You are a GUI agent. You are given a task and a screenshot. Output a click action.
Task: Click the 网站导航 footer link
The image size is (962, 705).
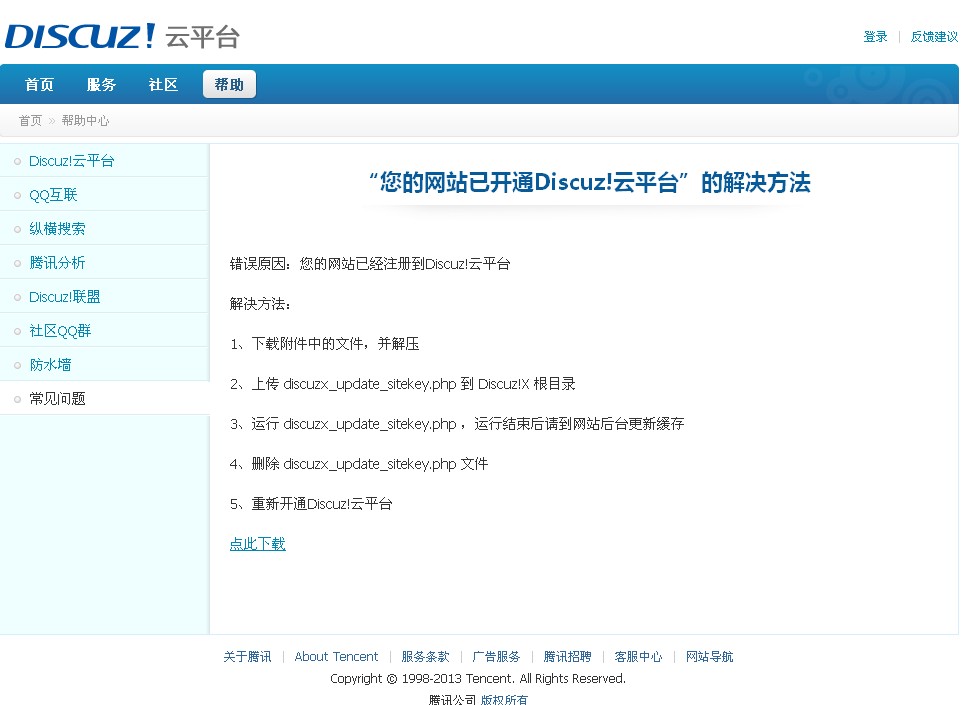pos(710,657)
